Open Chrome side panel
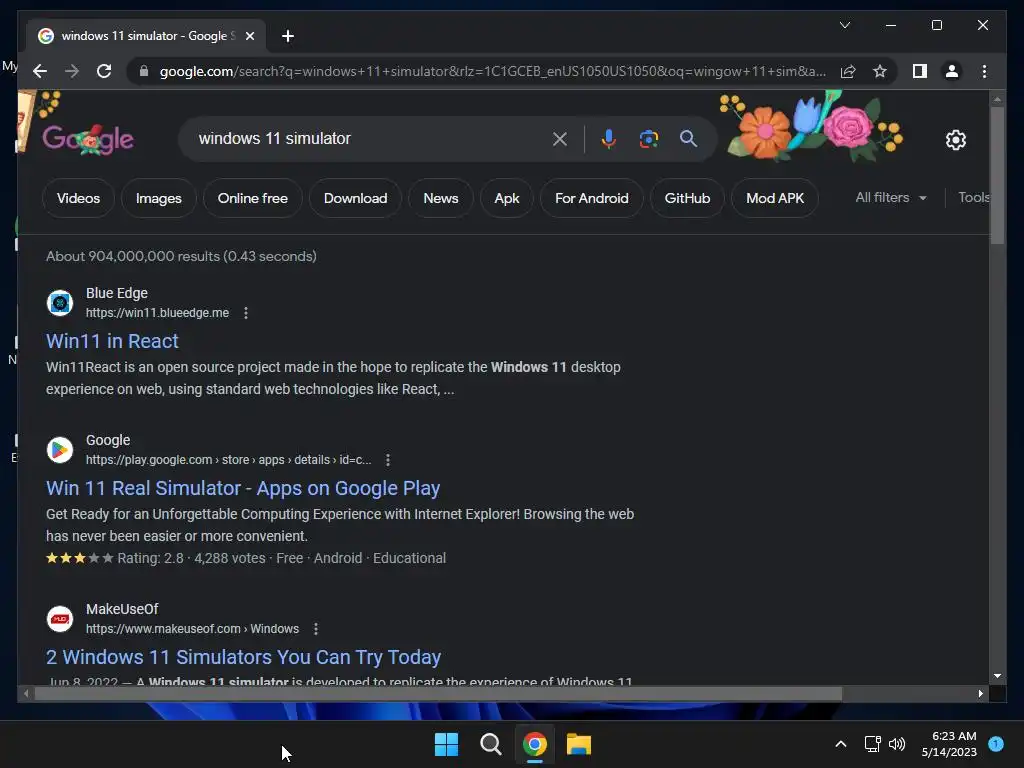This screenshot has width=1024, height=768. click(x=920, y=71)
